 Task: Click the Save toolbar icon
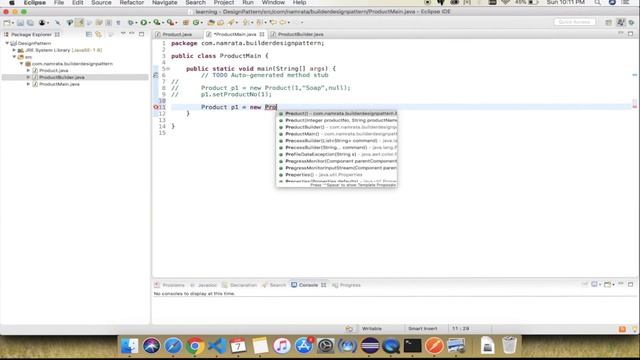coord(20,23)
